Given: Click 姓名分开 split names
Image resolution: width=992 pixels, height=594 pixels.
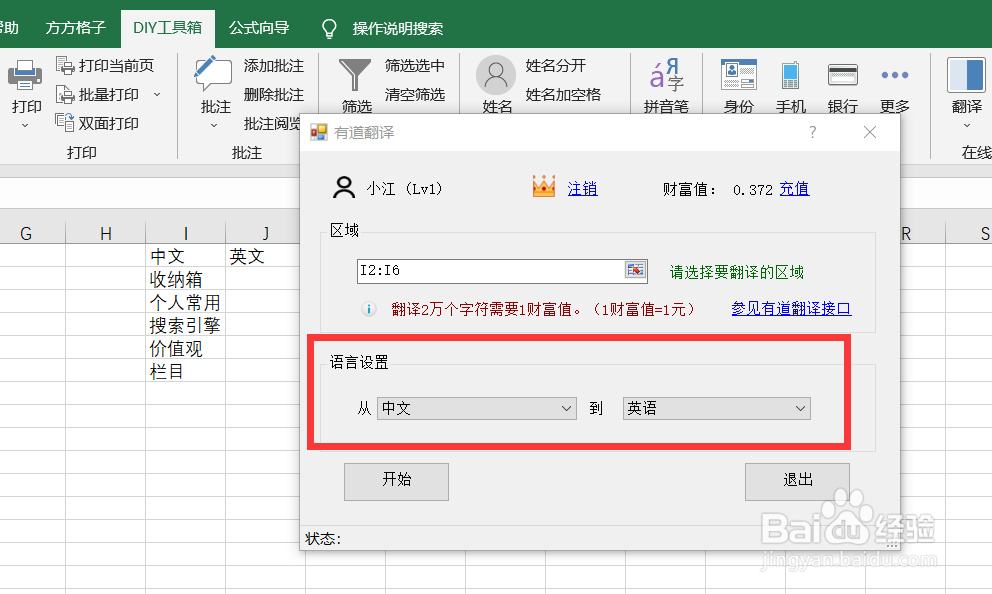Looking at the screenshot, I should (555, 66).
